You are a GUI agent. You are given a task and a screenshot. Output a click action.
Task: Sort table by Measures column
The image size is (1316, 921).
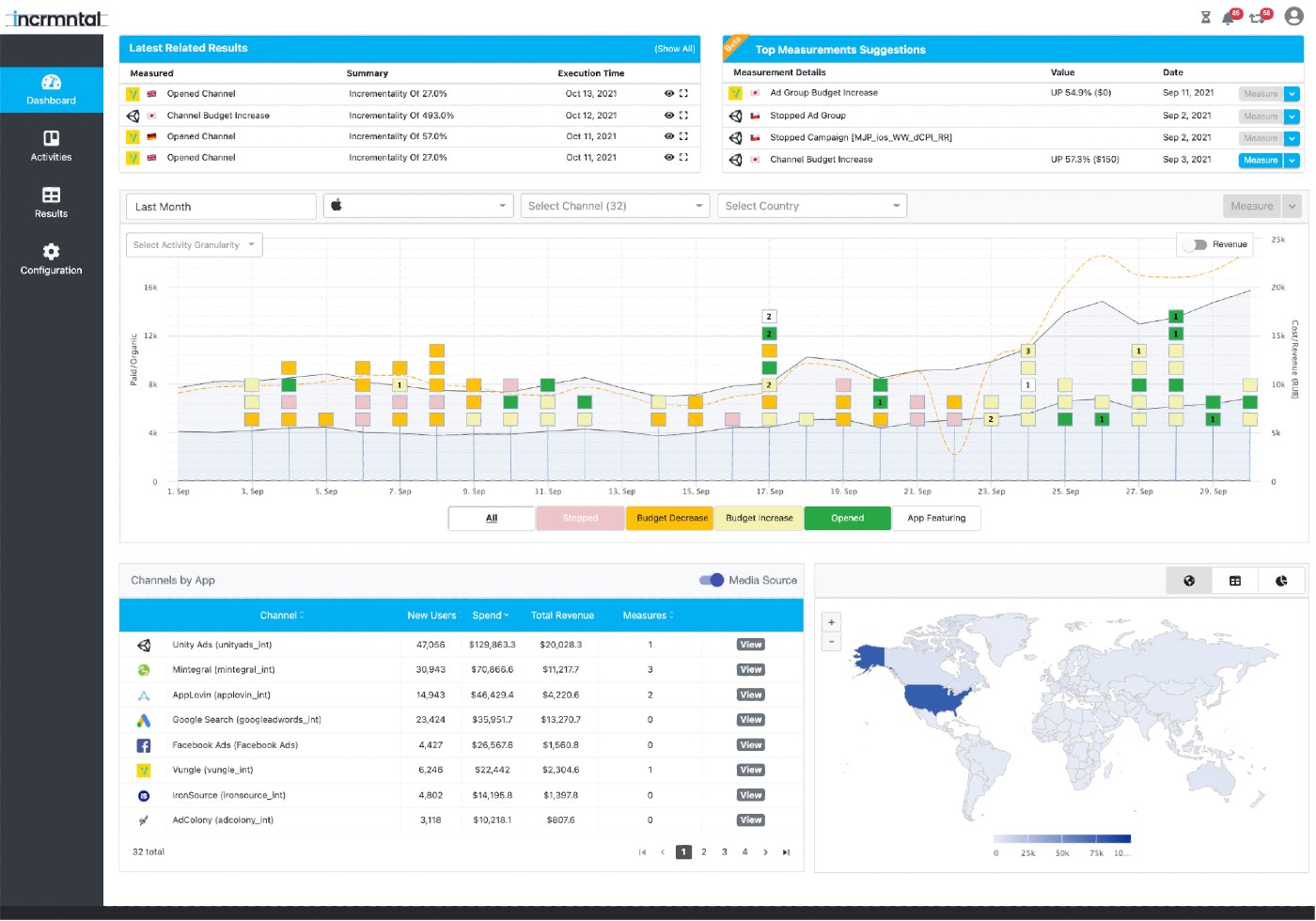[x=649, y=617]
